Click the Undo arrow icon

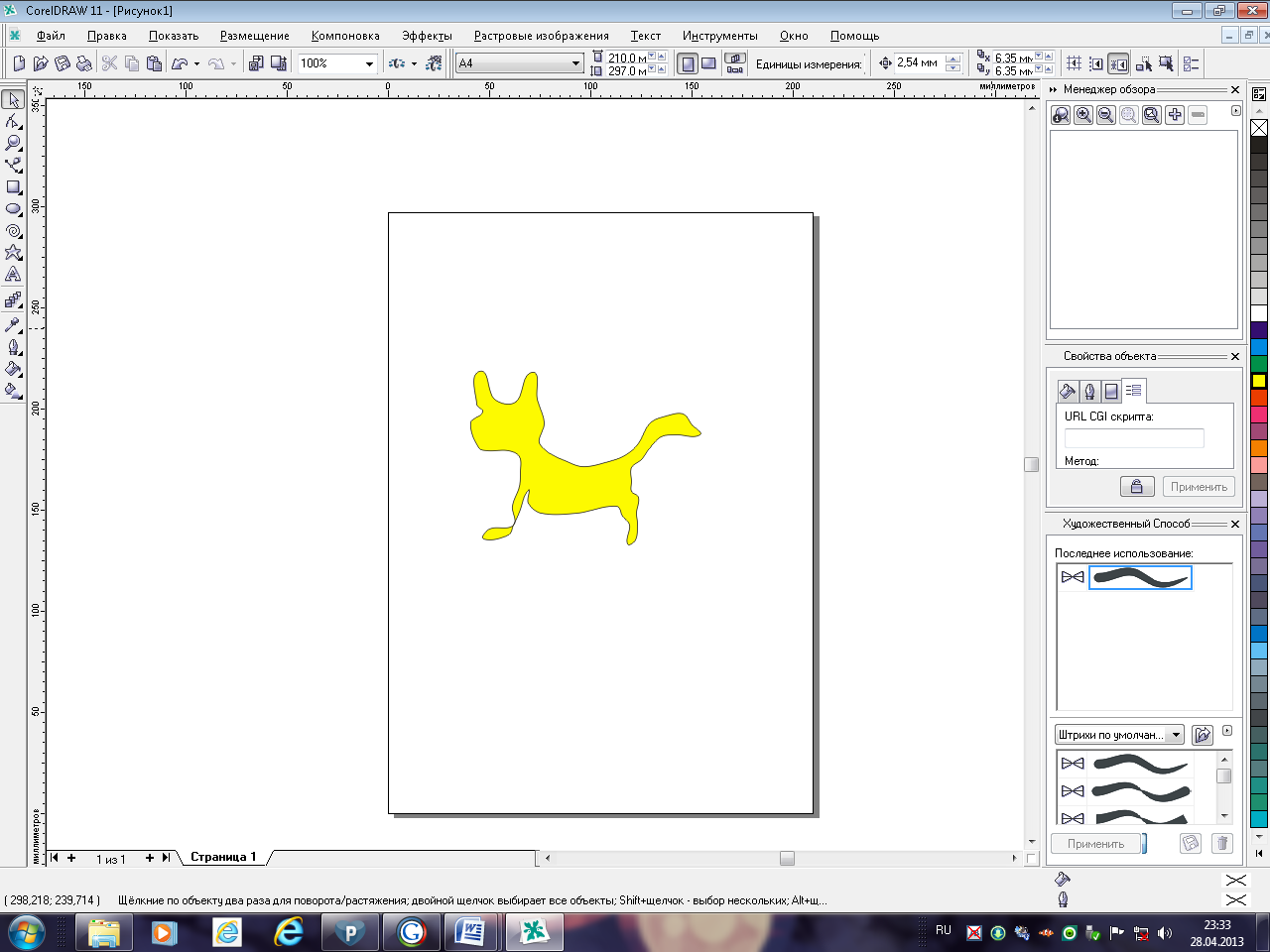(x=180, y=63)
